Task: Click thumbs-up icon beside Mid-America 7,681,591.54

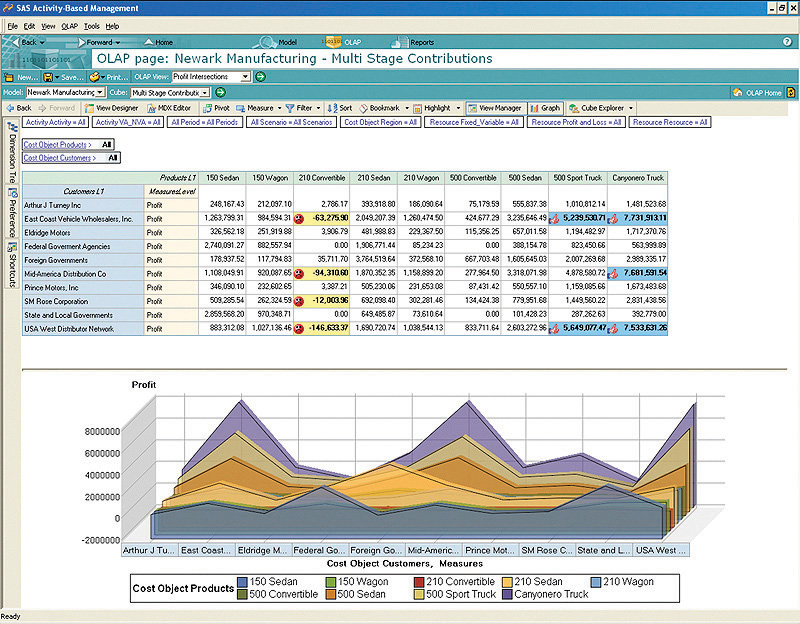Action: point(613,274)
